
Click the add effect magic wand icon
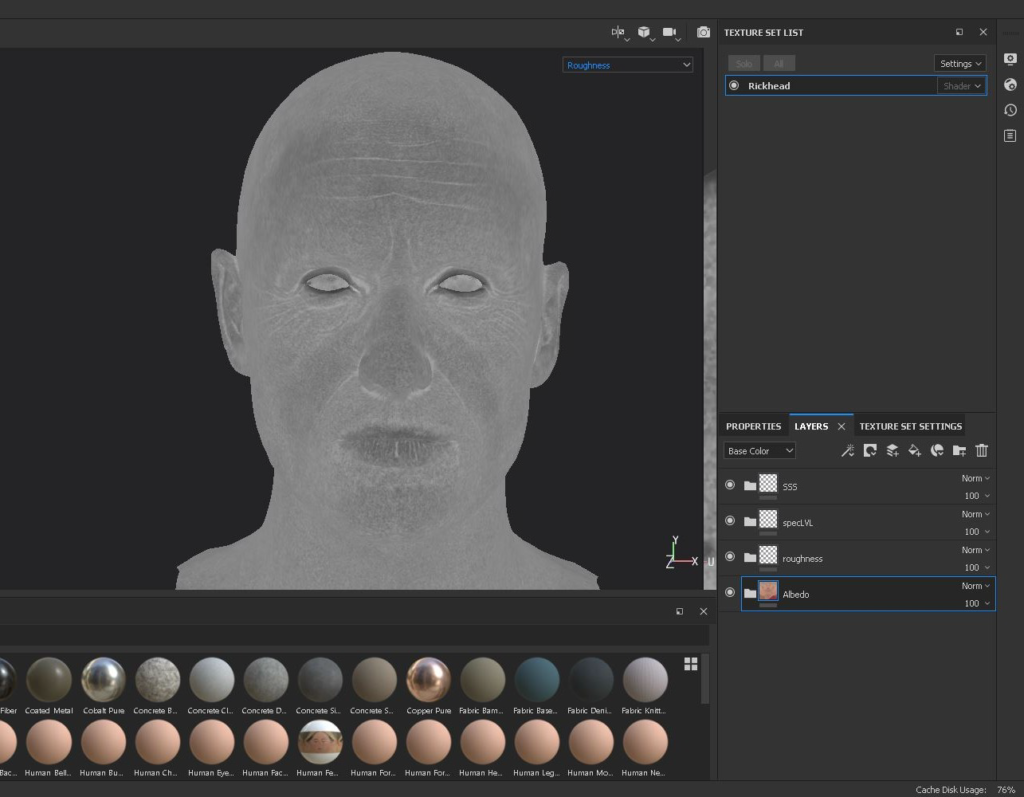[x=847, y=451]
